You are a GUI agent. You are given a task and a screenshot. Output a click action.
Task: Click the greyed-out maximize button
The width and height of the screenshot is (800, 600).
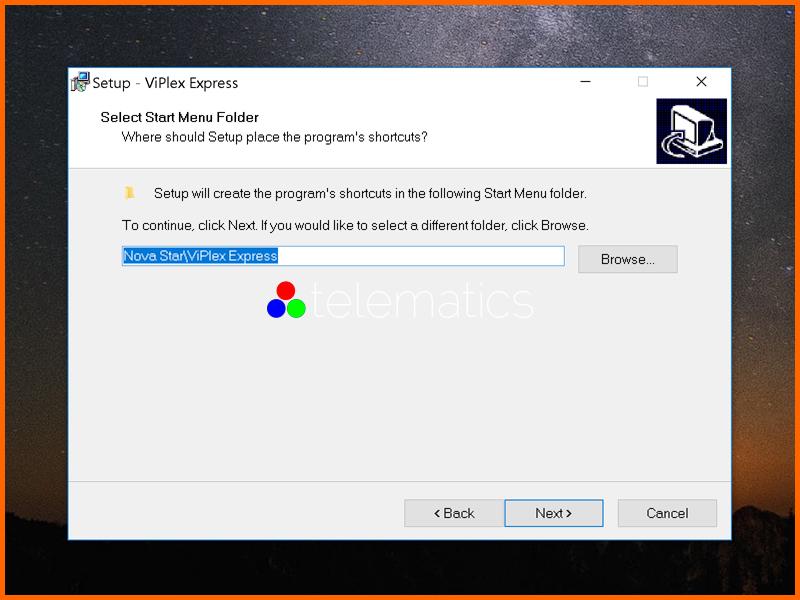(643, 82)
